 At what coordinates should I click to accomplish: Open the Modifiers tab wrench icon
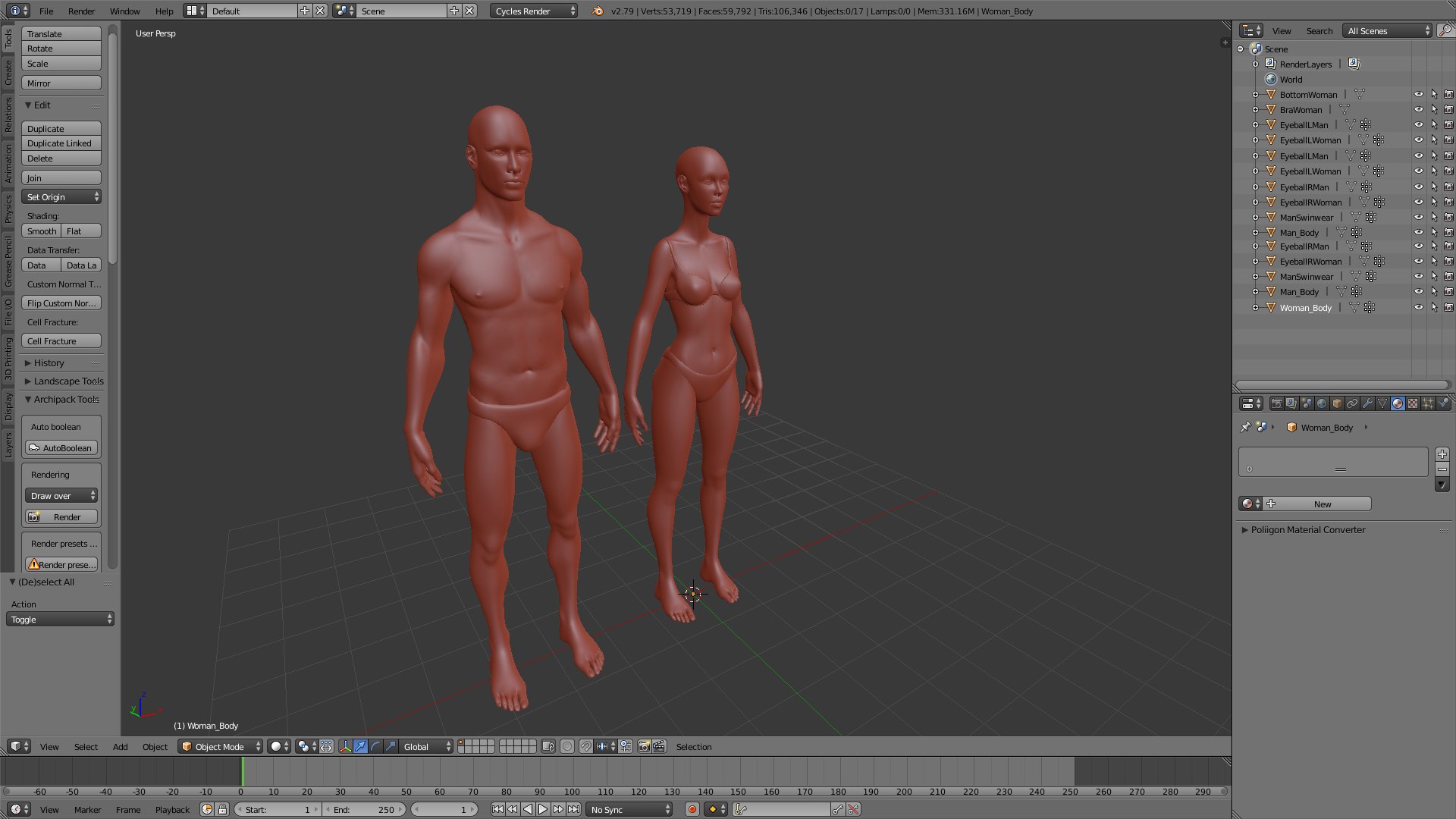coord(1367,403)
